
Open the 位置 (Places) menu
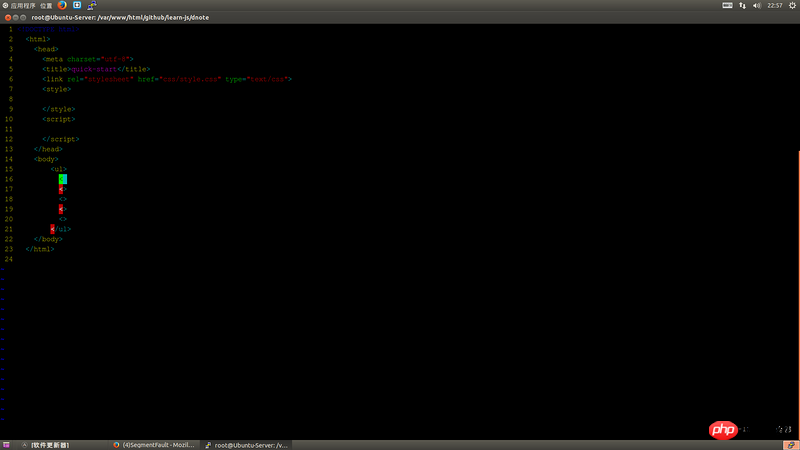tap(46, 6)
